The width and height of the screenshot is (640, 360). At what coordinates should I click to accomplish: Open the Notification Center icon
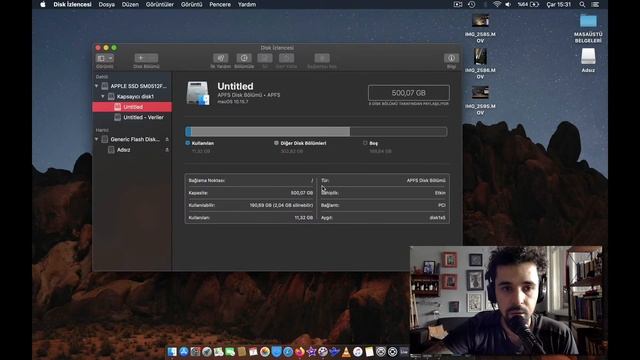[x=596, y=4]
